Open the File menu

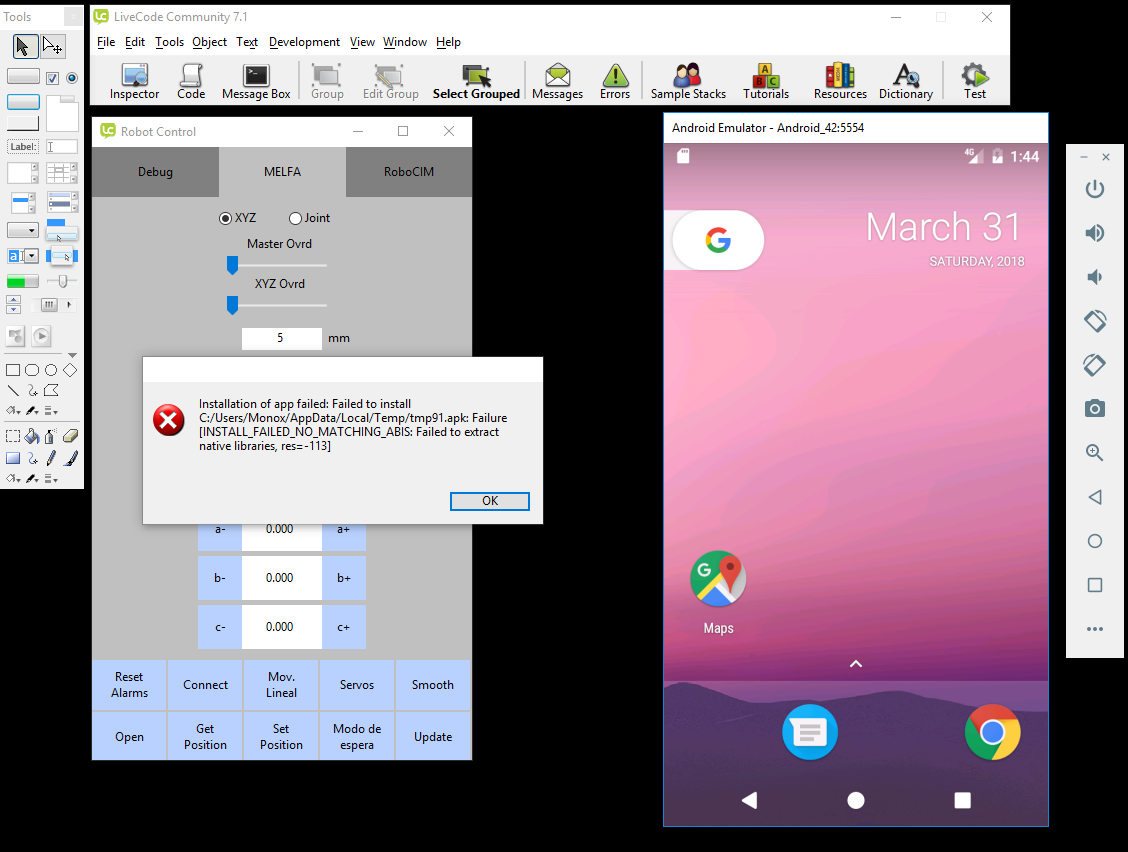click(106, 42)
